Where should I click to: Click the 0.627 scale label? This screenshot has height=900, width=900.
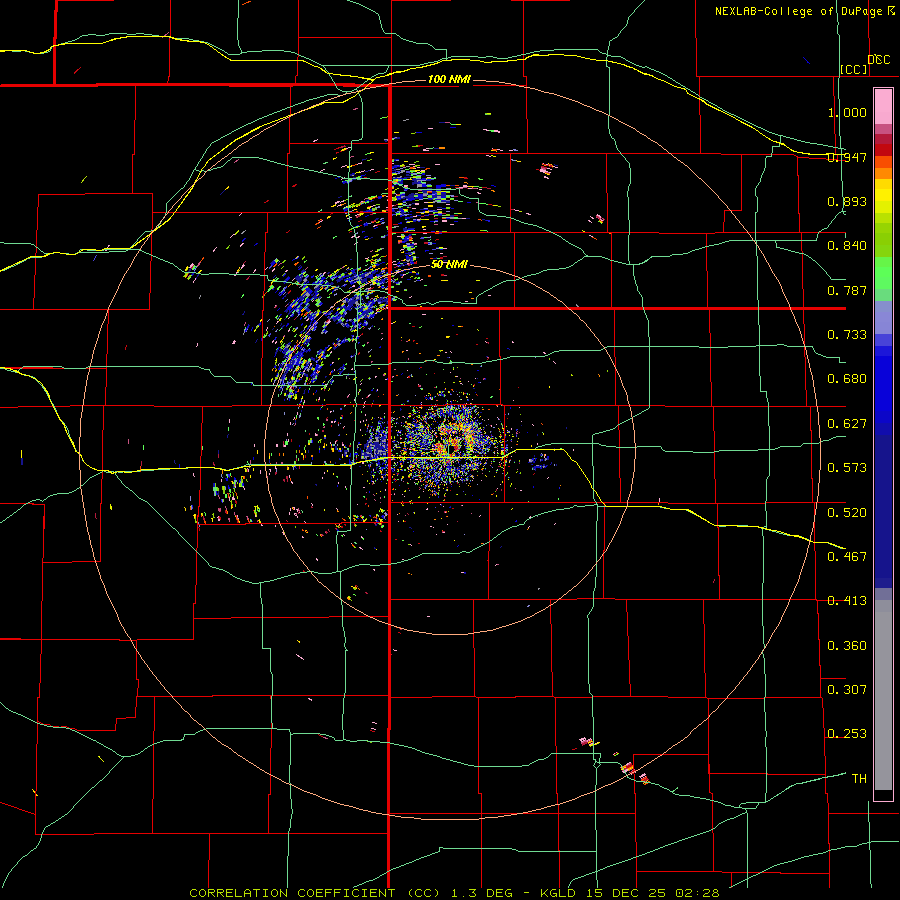(x=847, y=424)
